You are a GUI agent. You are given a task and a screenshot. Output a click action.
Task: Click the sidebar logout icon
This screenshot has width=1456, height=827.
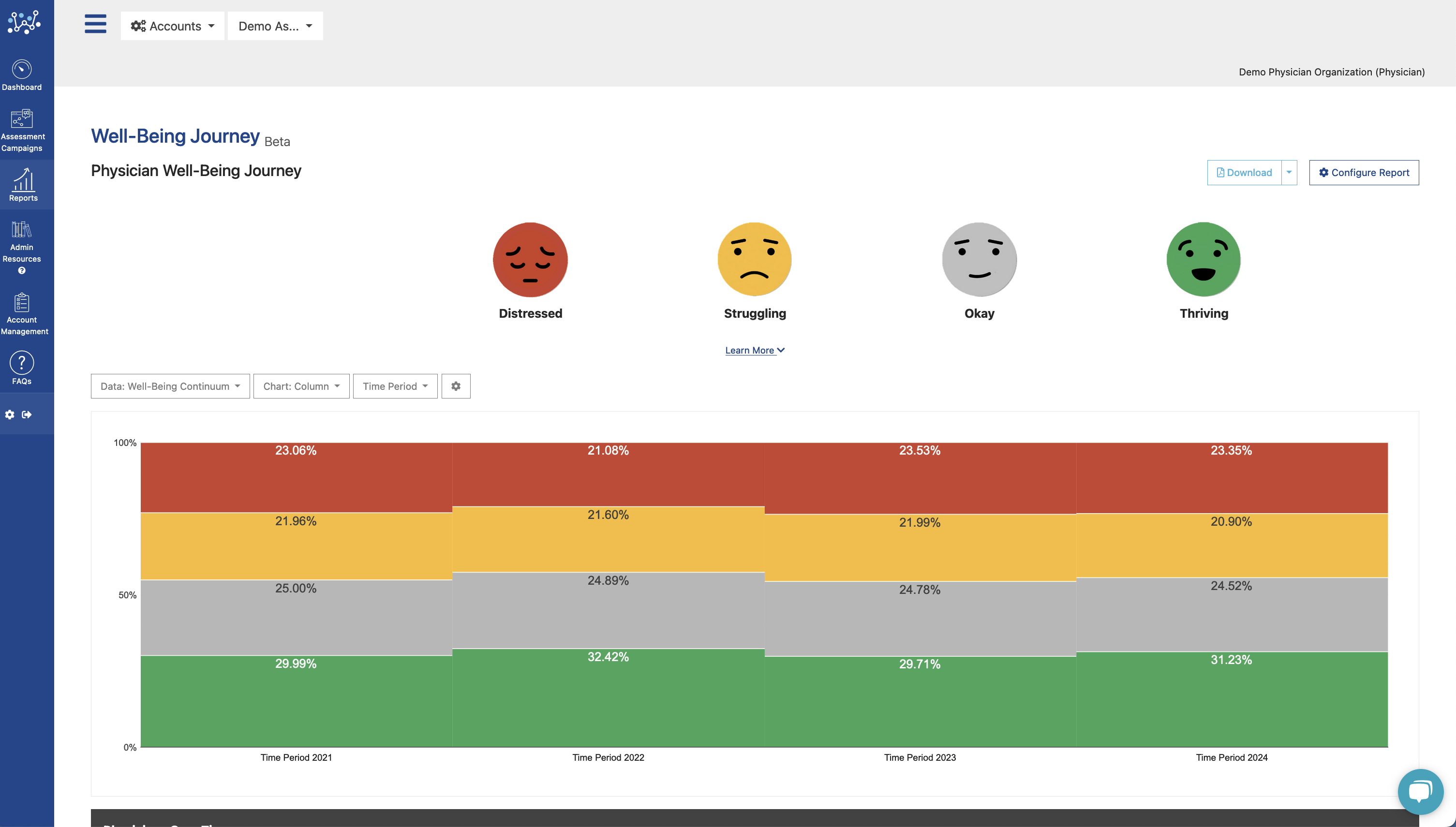[x=27, y=414]
